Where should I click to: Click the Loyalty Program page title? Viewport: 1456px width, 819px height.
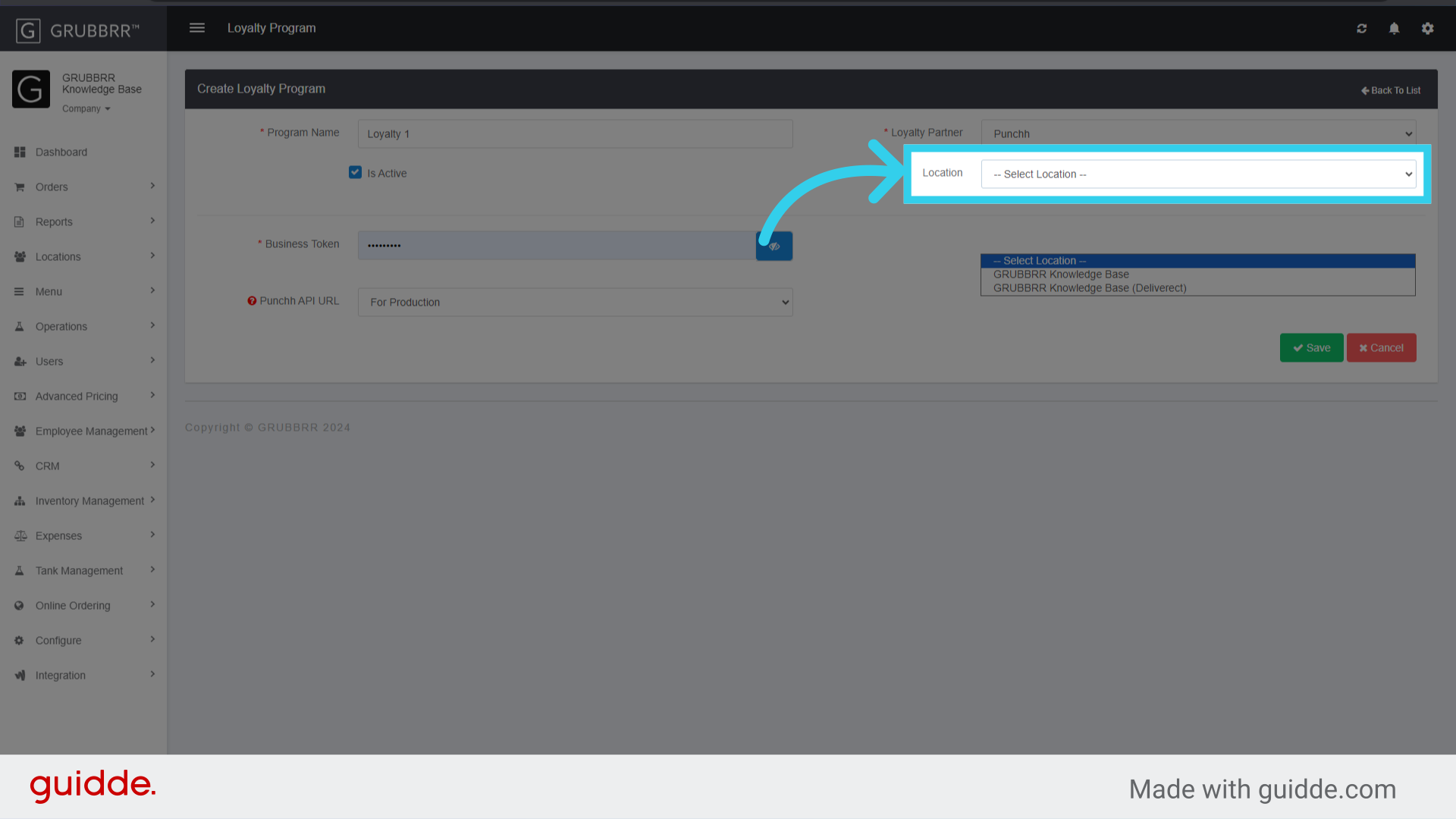[271, 28]
